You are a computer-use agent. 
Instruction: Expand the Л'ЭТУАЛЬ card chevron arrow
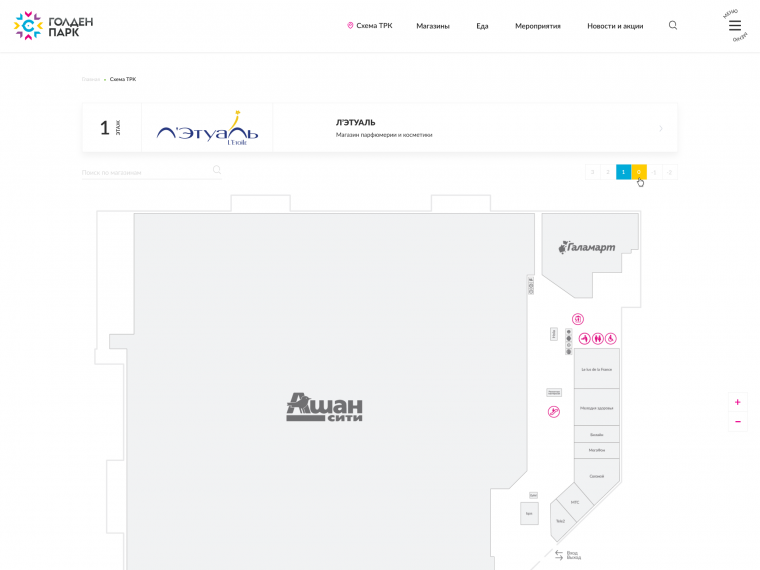(661, 128)
